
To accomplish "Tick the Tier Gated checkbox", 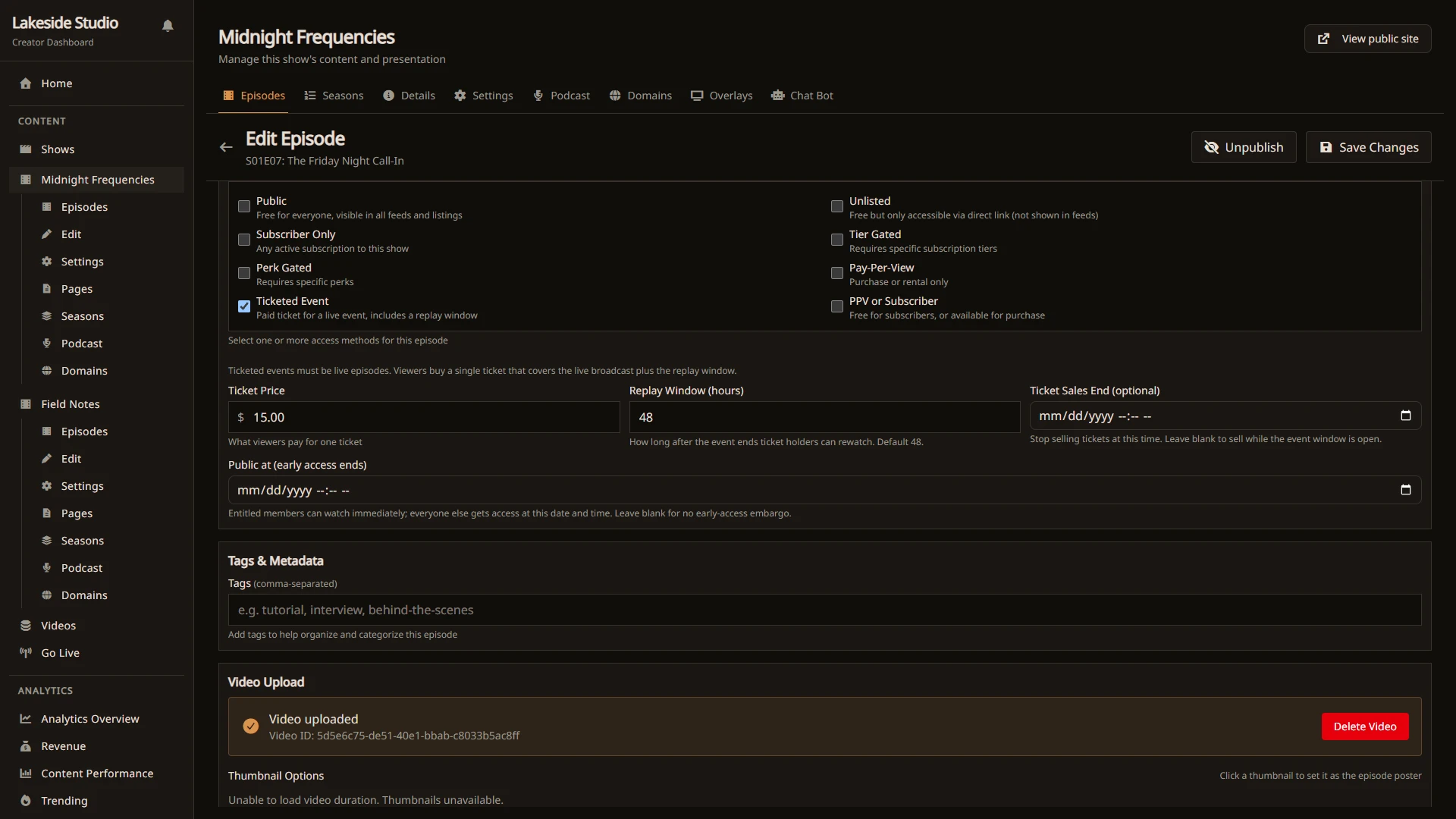I will pyautogui.click(x=837, y=240).
